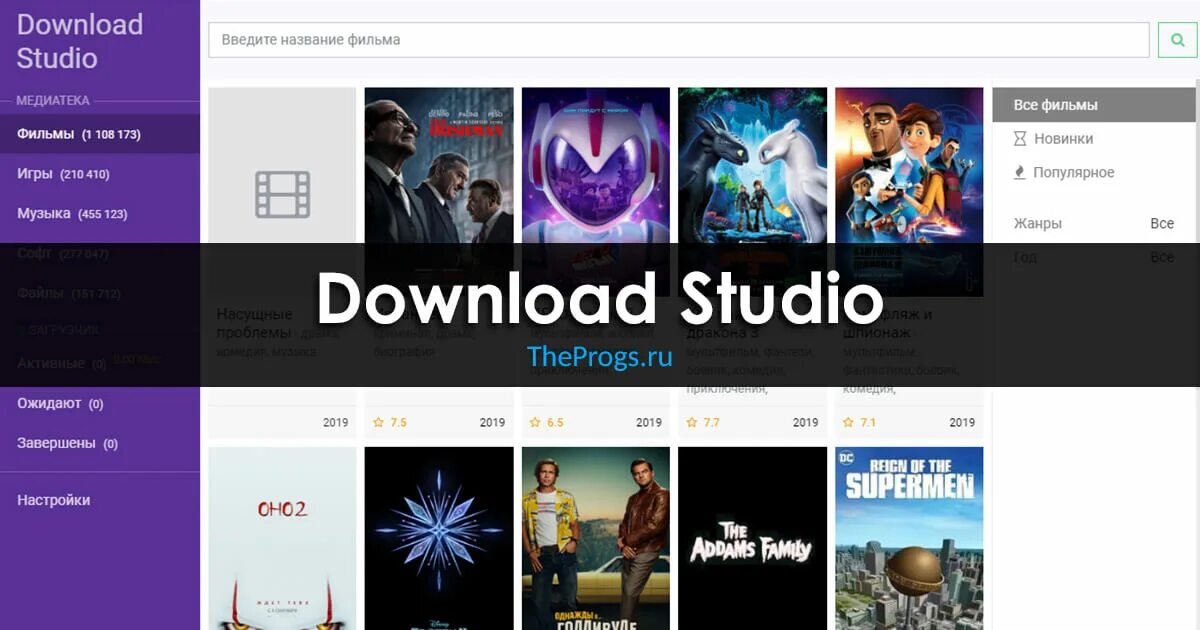Click the flame icon next to Популярное

click(1020, 173)
